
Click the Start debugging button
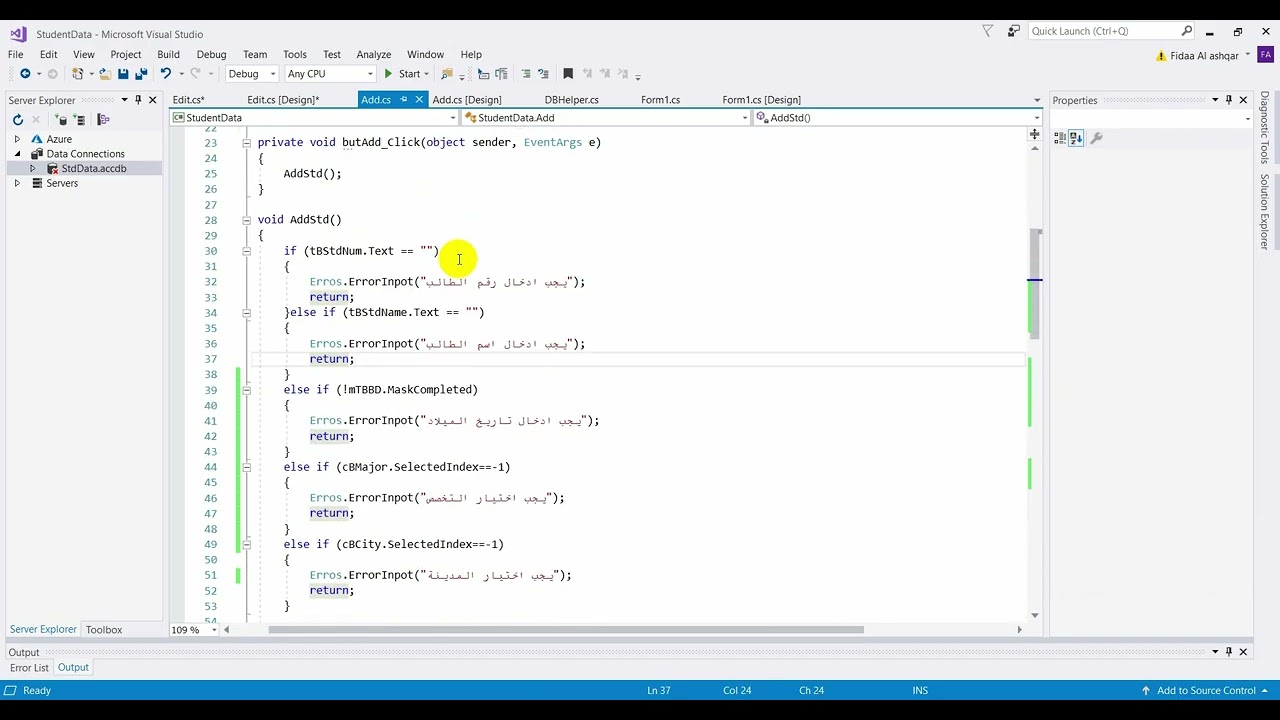click(x=403, y=74)
